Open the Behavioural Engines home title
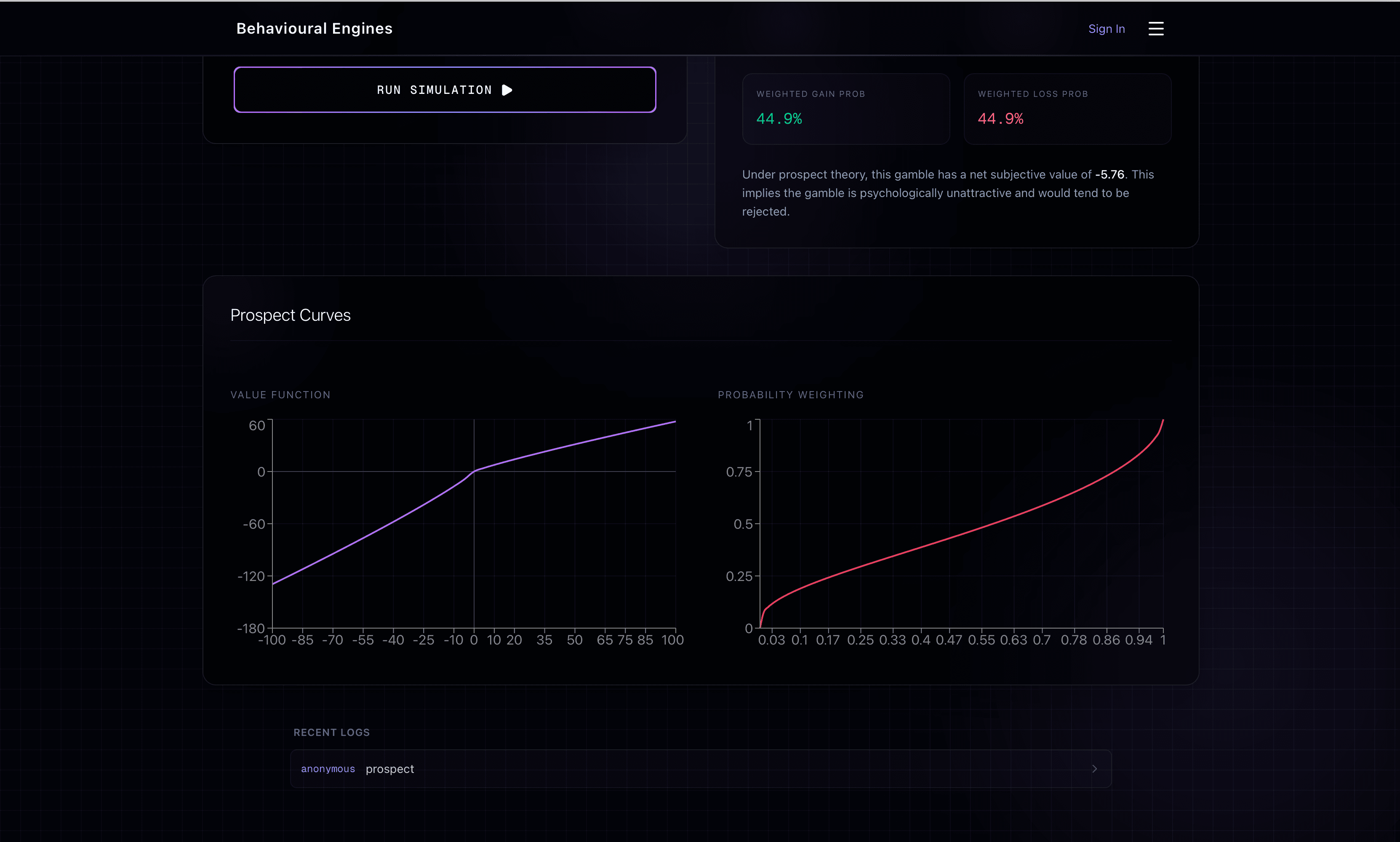The height and width of the screenshot is (842, 1400). point(314,28)
